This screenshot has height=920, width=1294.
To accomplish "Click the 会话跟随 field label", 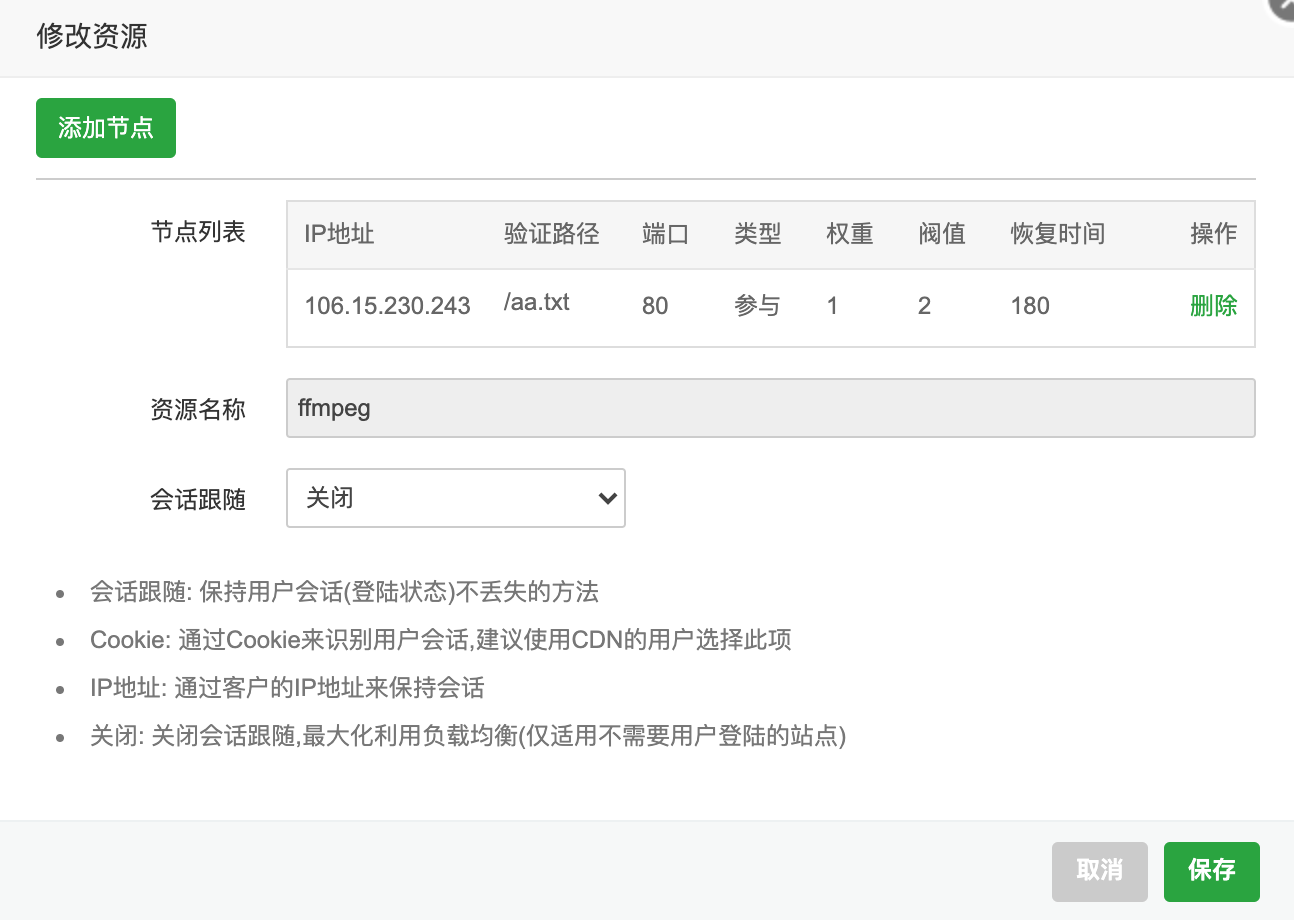I will (198, 499).
